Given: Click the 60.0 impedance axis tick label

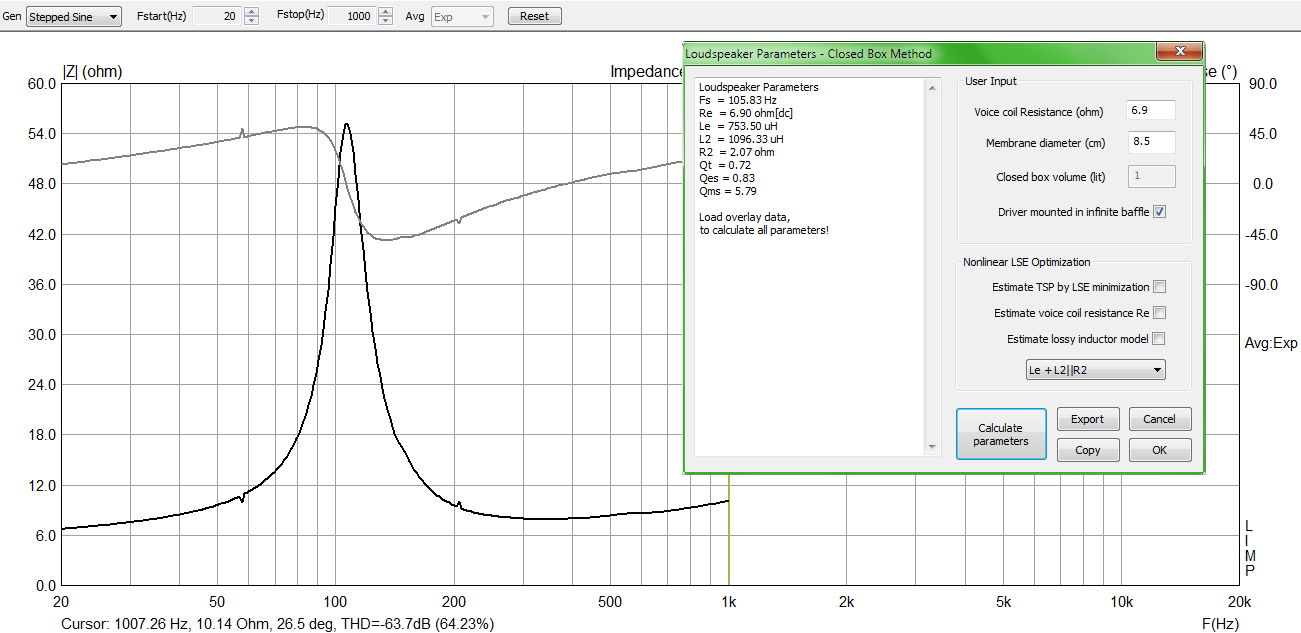Looking at the screenshot, I should (x=41, y=84).
